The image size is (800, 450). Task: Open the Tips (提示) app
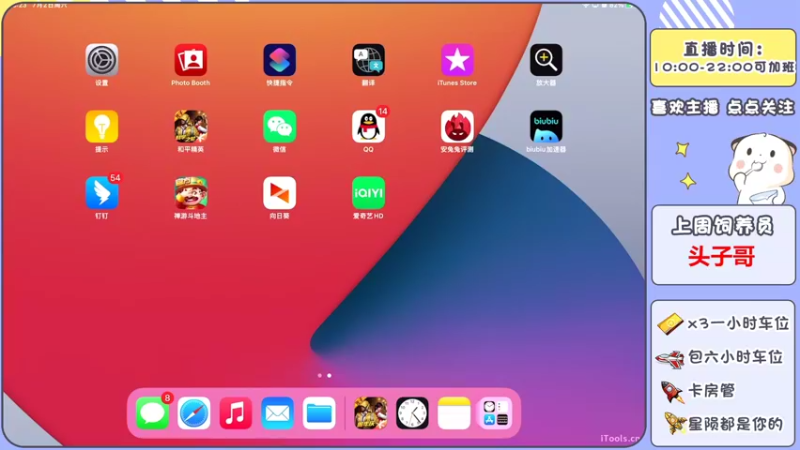tap(102, 127)
